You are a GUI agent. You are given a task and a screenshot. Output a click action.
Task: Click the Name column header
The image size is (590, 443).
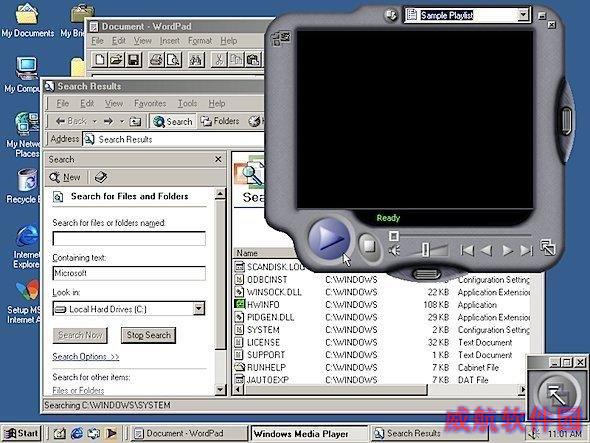263,253
